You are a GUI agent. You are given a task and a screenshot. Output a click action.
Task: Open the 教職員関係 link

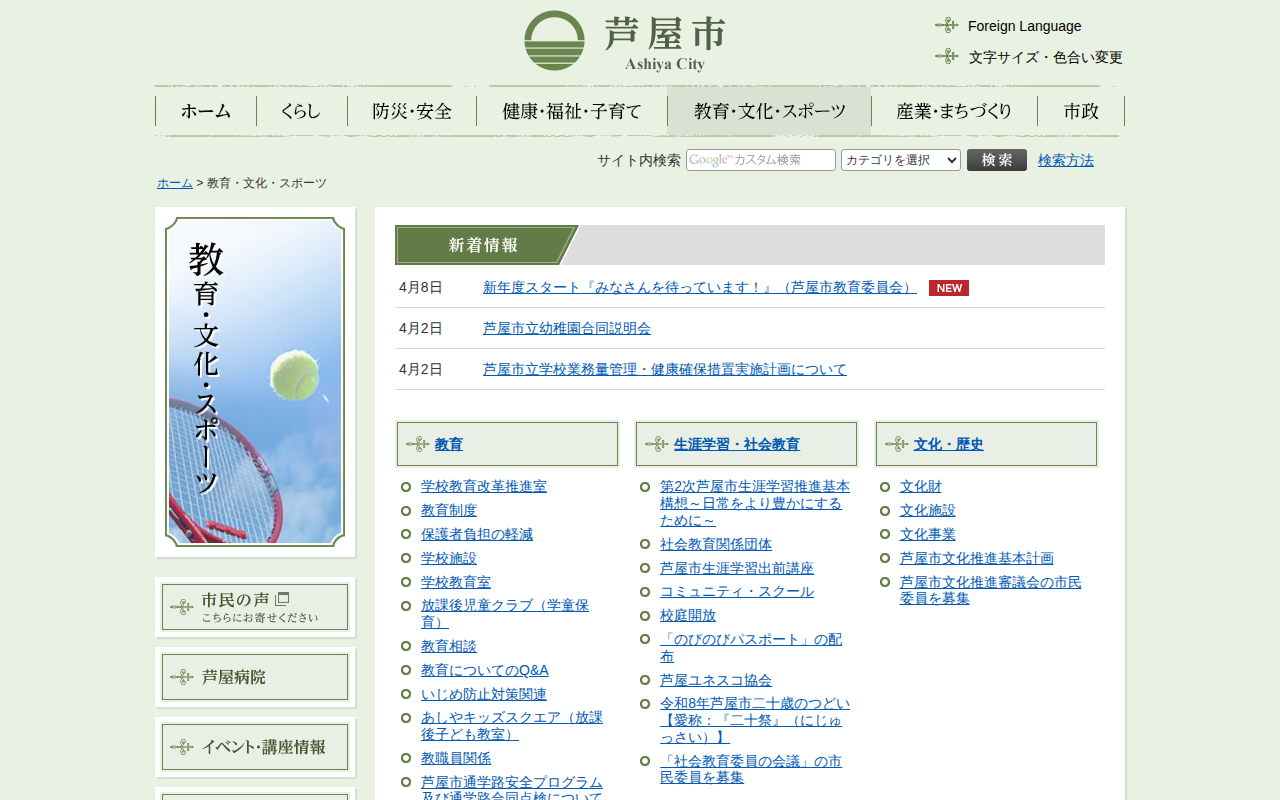pyautogui.click(x=456, y=758)
